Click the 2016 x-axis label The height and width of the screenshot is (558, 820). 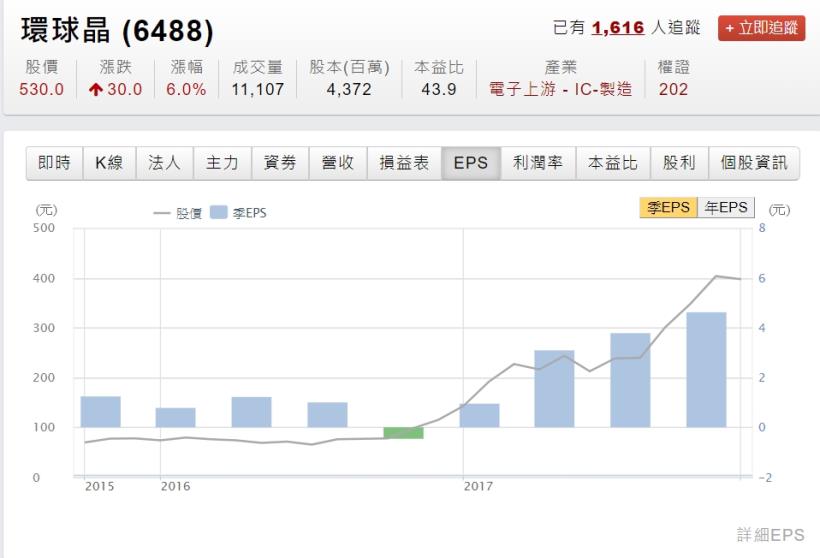(175, 486)
